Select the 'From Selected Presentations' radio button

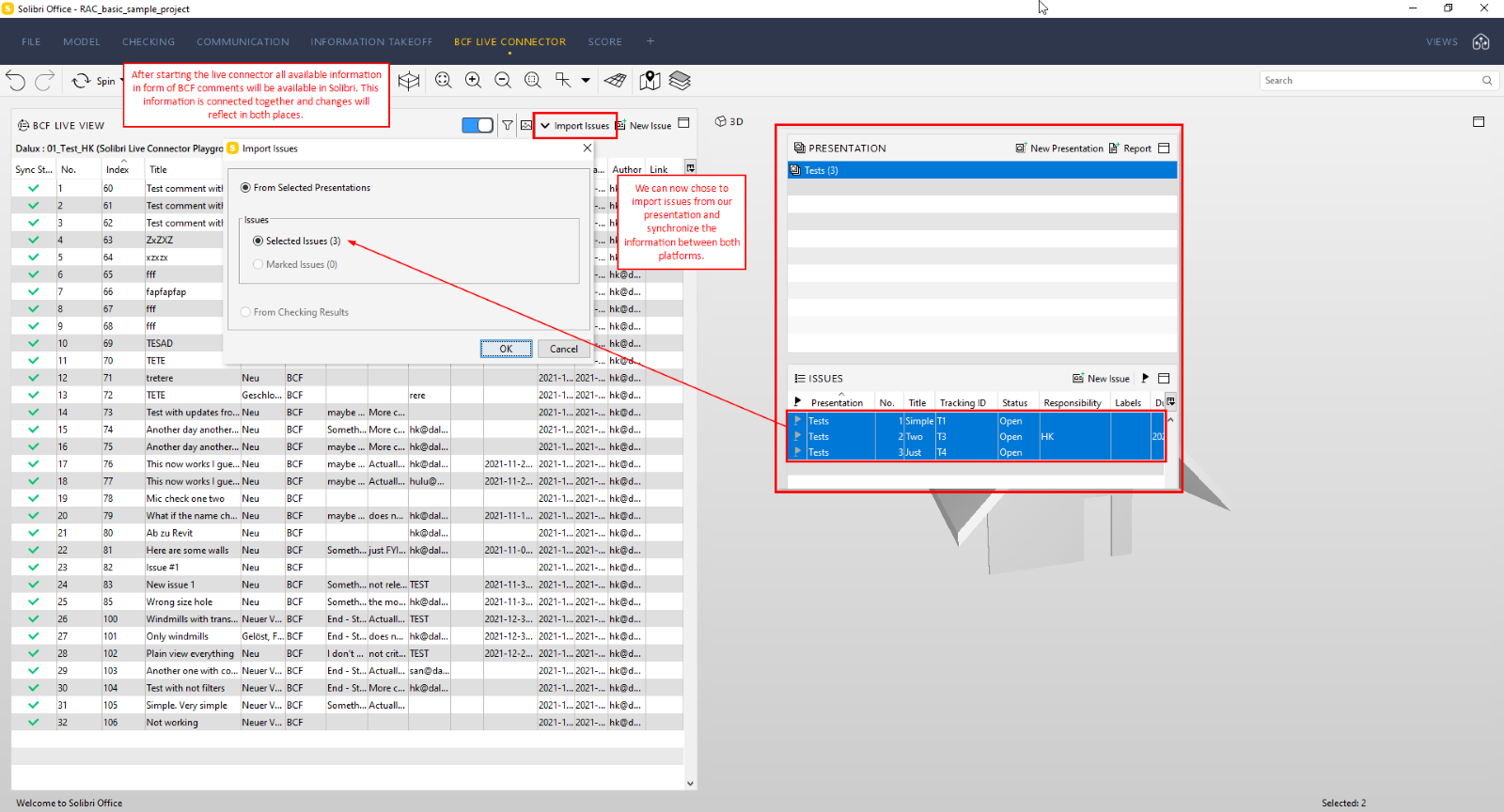246,188
